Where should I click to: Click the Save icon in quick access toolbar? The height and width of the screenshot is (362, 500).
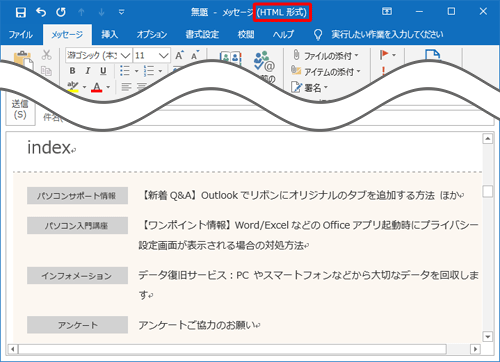click(21, 12)
